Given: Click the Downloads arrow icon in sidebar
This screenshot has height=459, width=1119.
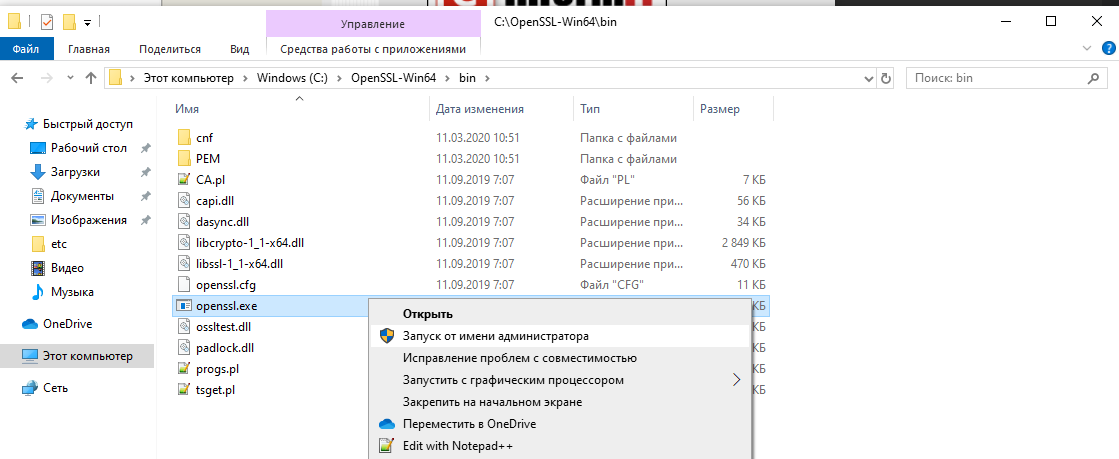Looking at the screenshot, I should (x=39, y=172).
